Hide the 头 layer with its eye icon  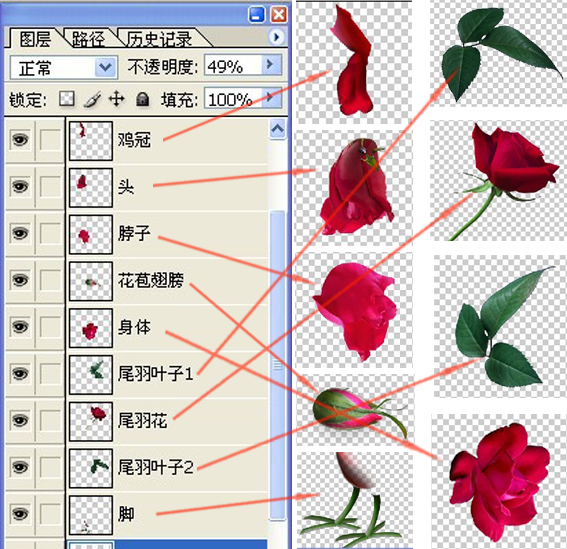20,187
